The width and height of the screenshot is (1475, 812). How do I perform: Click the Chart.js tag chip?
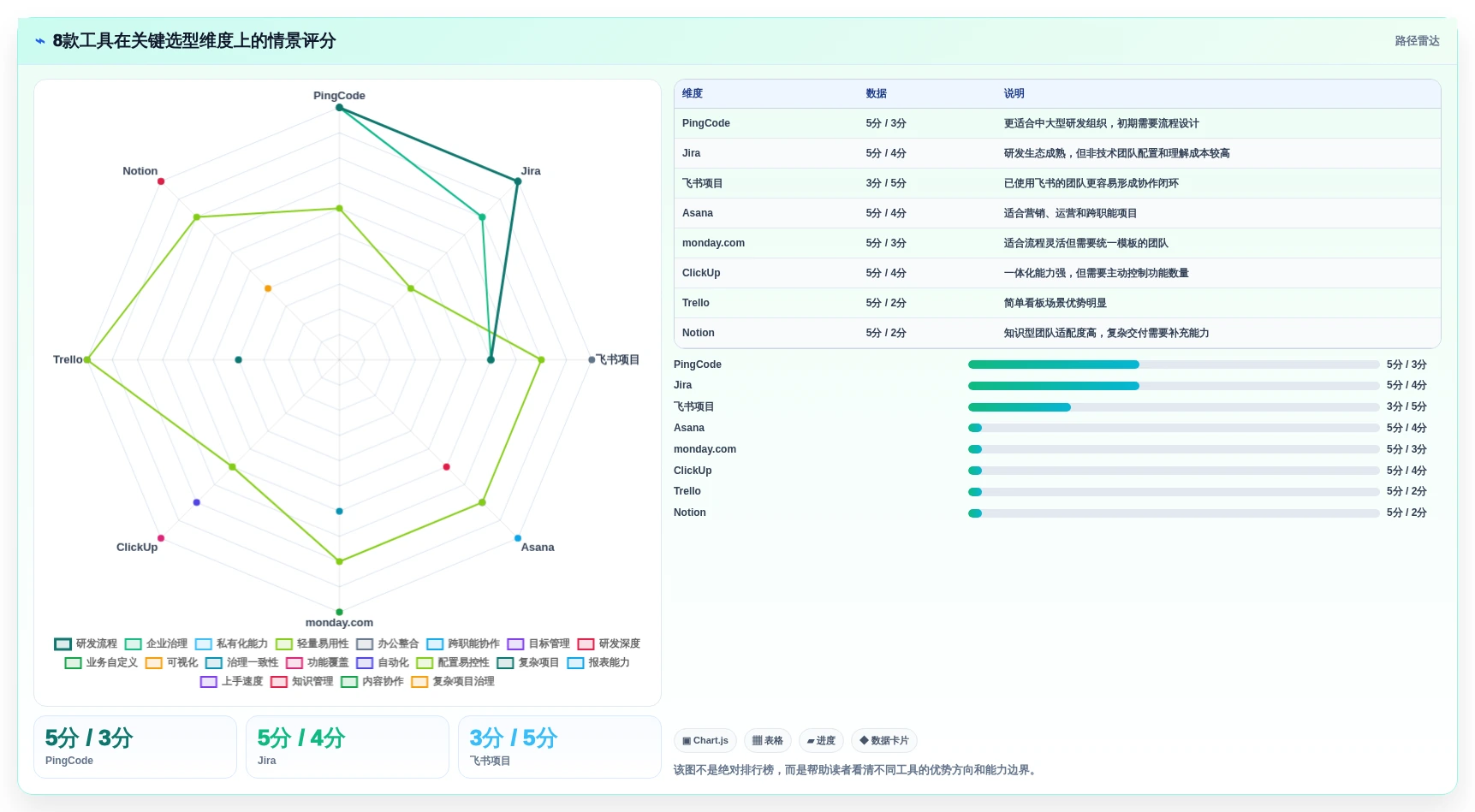(705, 740)
